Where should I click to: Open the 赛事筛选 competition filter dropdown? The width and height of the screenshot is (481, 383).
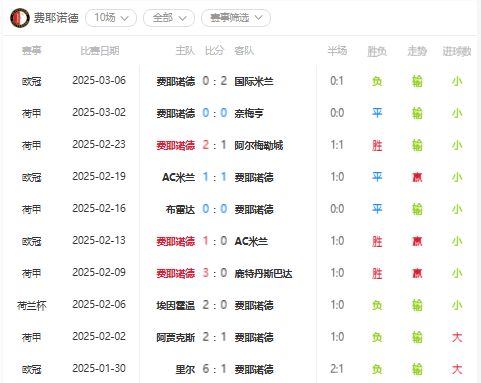236,18
